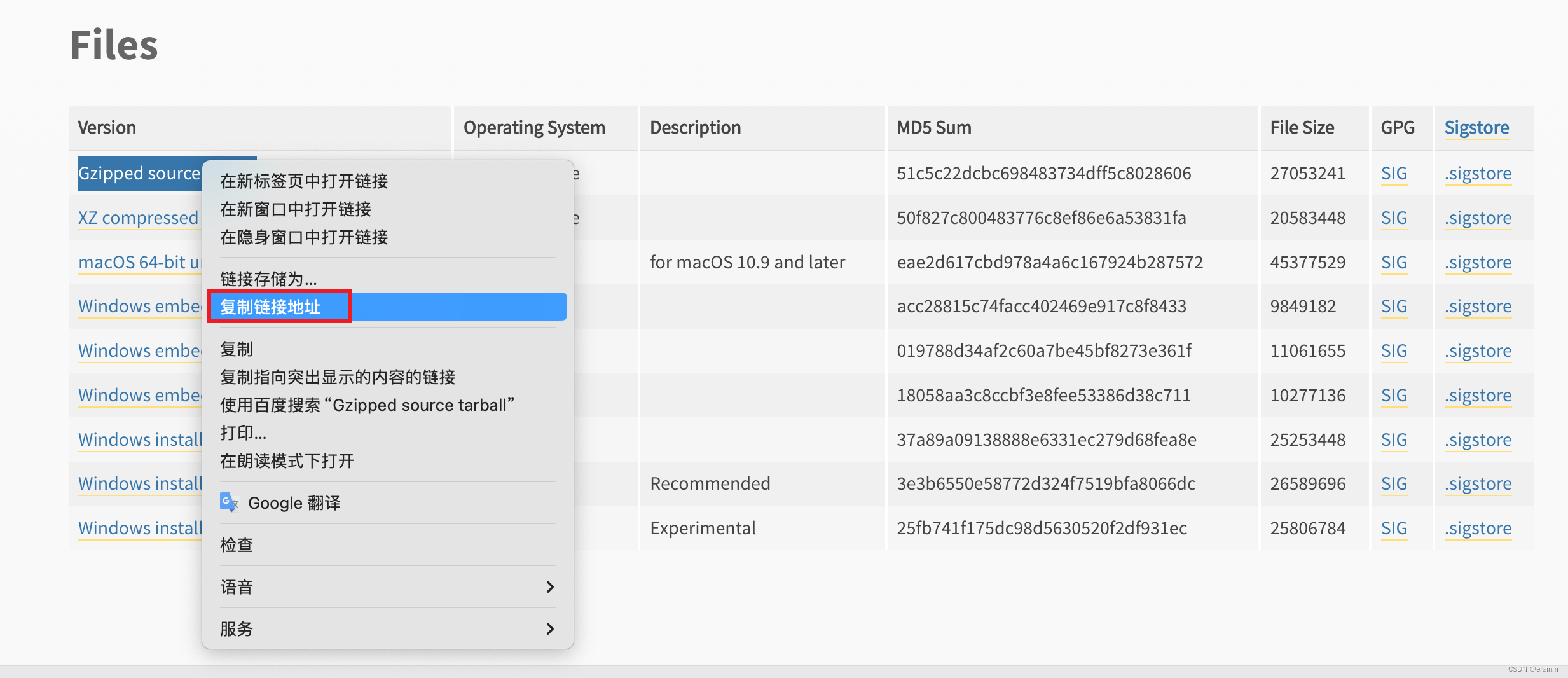Open Windows installer link in the 25253448 row
This screenshot has height=678, width=1568.
click(x=140, y=439)
